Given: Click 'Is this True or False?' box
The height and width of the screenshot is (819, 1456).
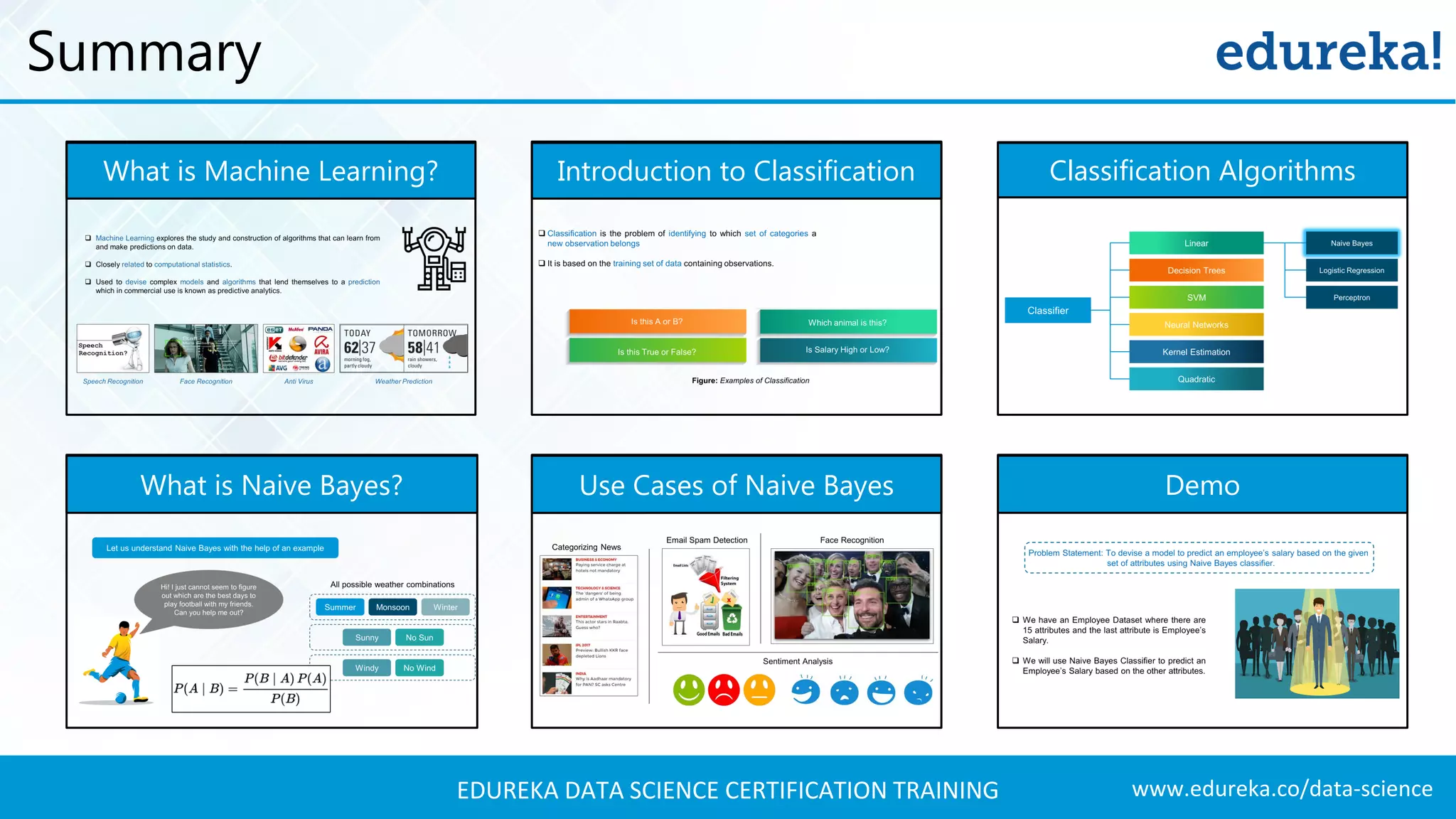Looking at the screenshot, I should point(657,352).
